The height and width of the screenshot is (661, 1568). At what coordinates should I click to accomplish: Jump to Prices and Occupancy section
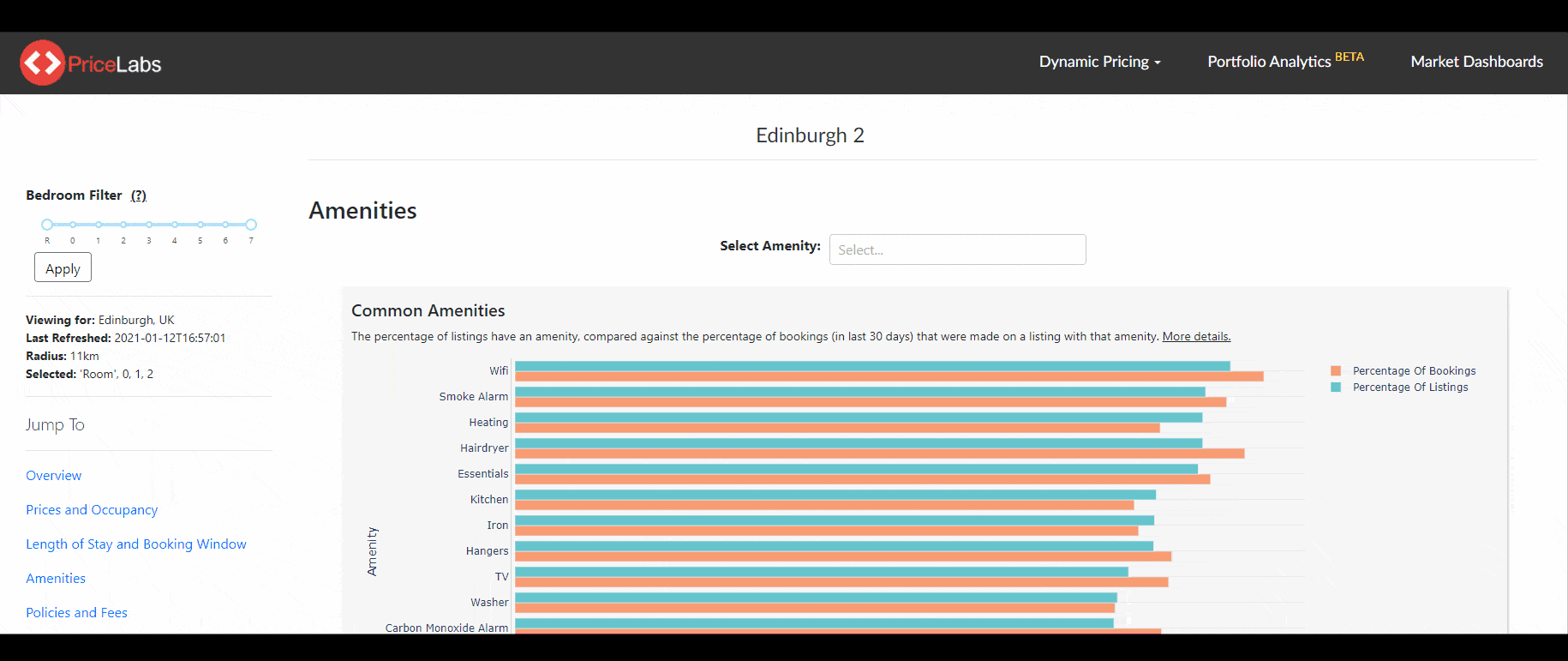[92, 510]
